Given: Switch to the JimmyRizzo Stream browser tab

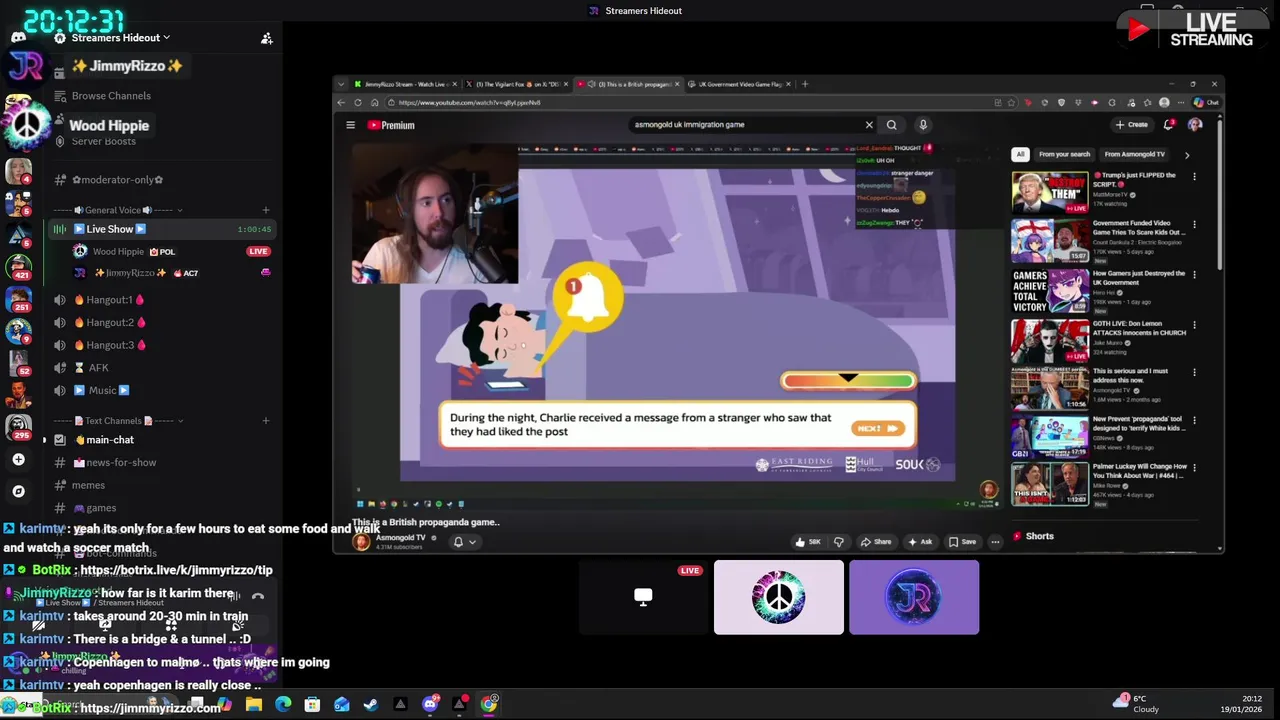Looking at the screenshot, I should click(x=404, y=84).
